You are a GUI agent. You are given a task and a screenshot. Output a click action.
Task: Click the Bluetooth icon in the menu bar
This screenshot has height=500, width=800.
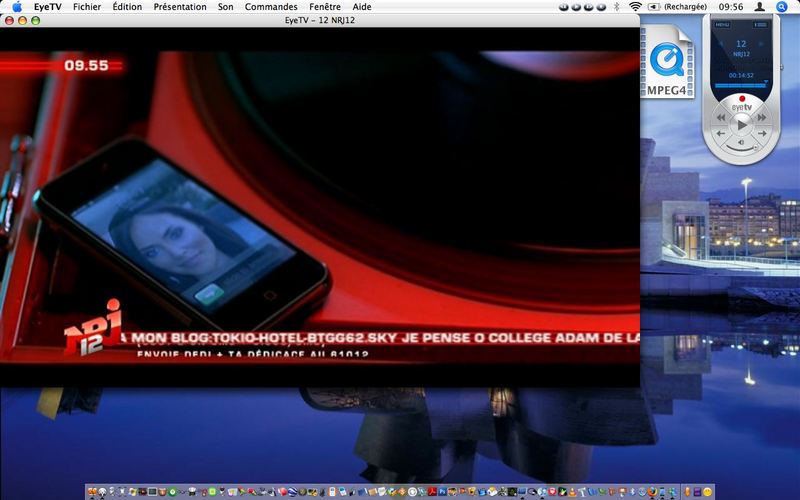pyautogui.click(x=616, y=7)
